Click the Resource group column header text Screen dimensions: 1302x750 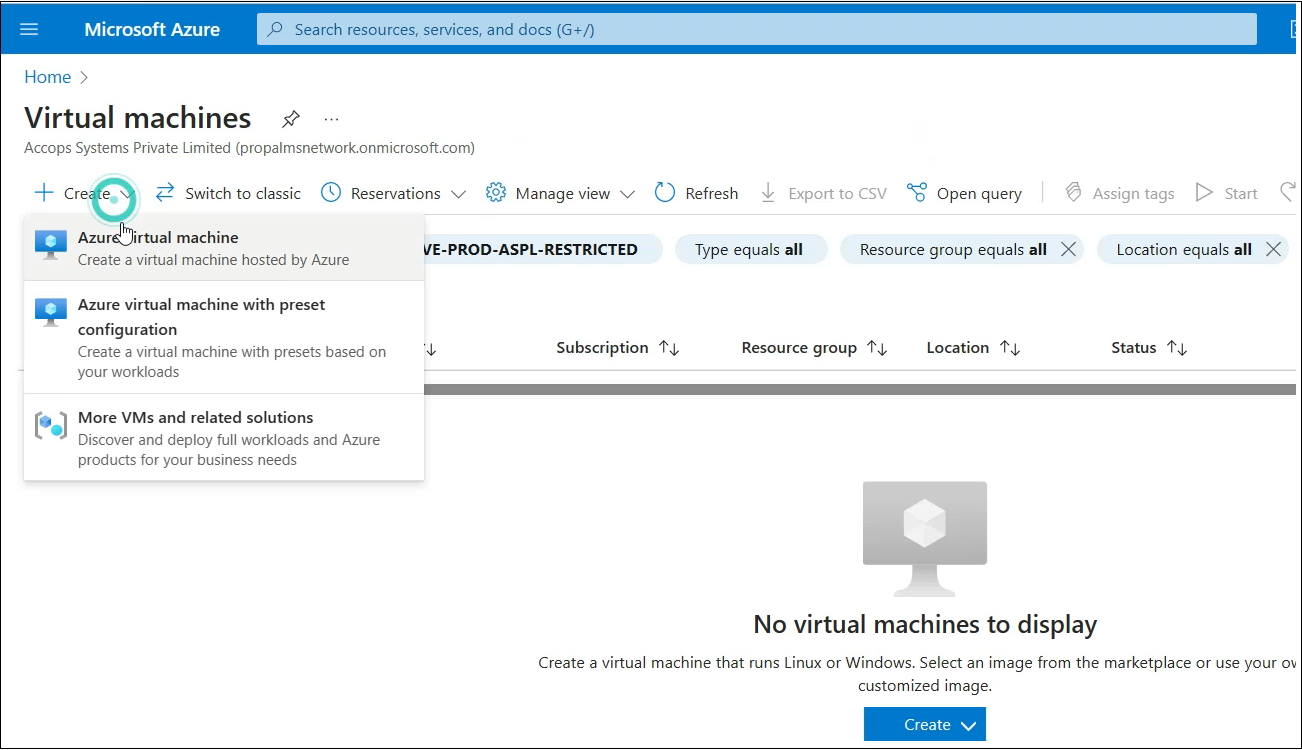[x=799, y=348]
